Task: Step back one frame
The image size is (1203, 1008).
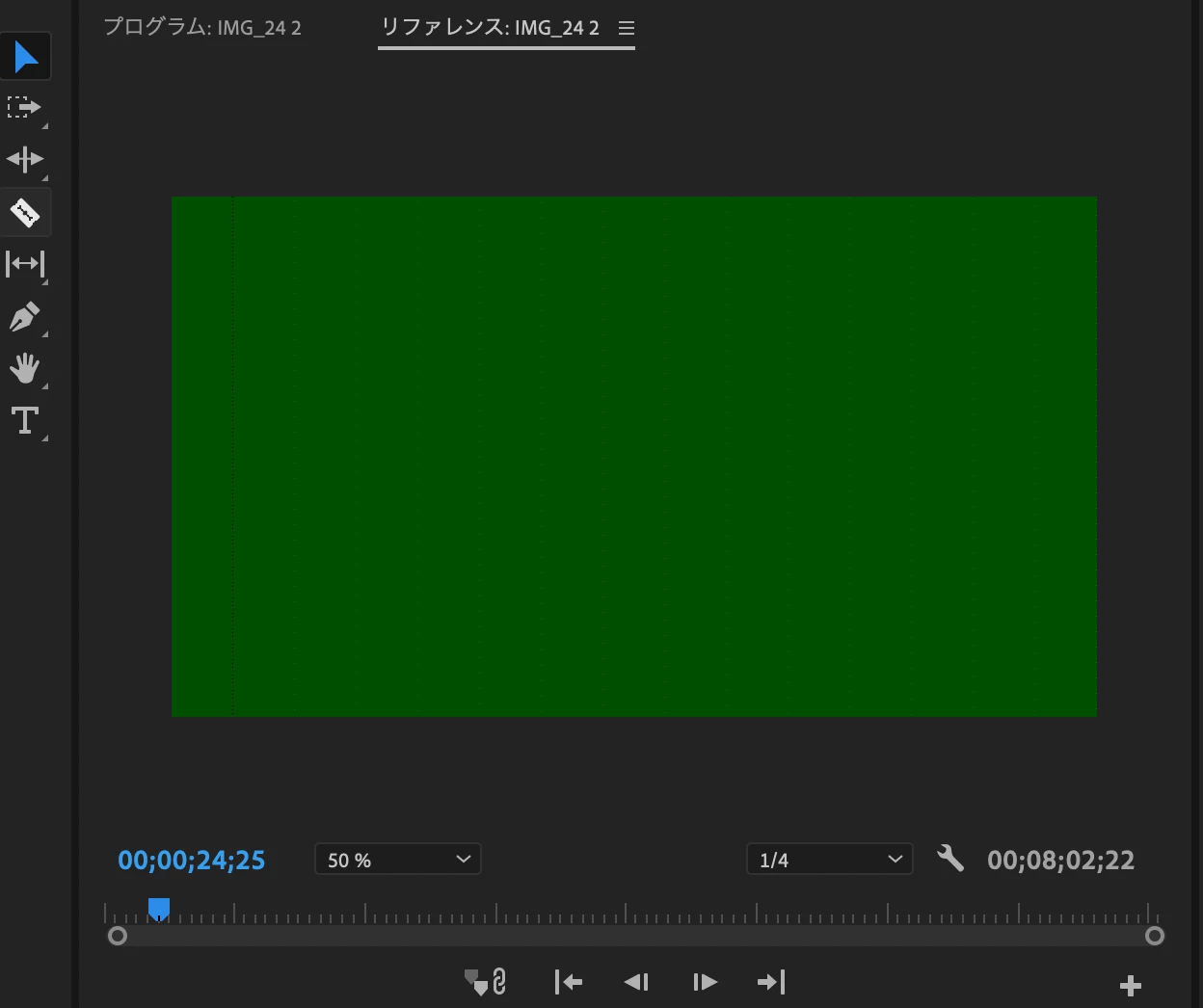Action: pos(636,982)
